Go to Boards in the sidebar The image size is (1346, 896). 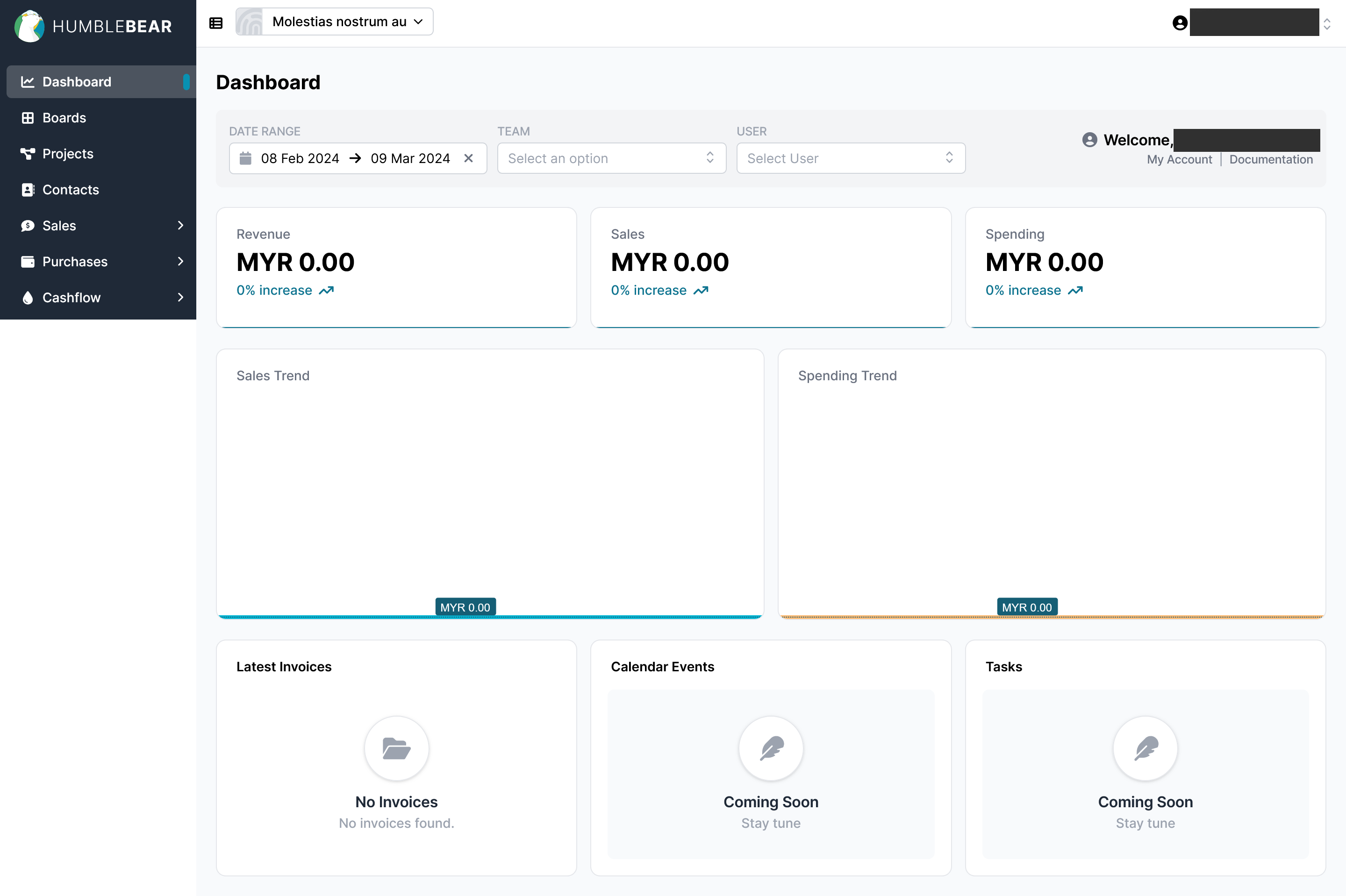pyautogui.click(x=64, y=118)
